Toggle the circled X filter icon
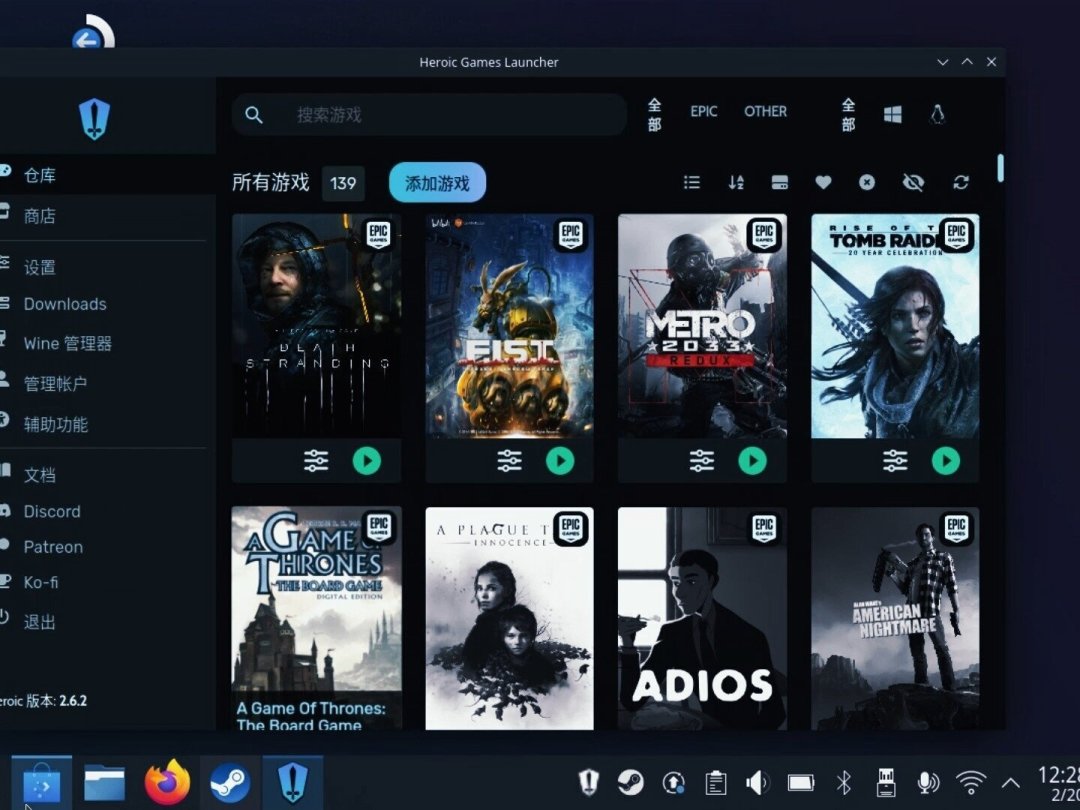The width and height of the screenshot is (1080, 810). tap(866, 182)
